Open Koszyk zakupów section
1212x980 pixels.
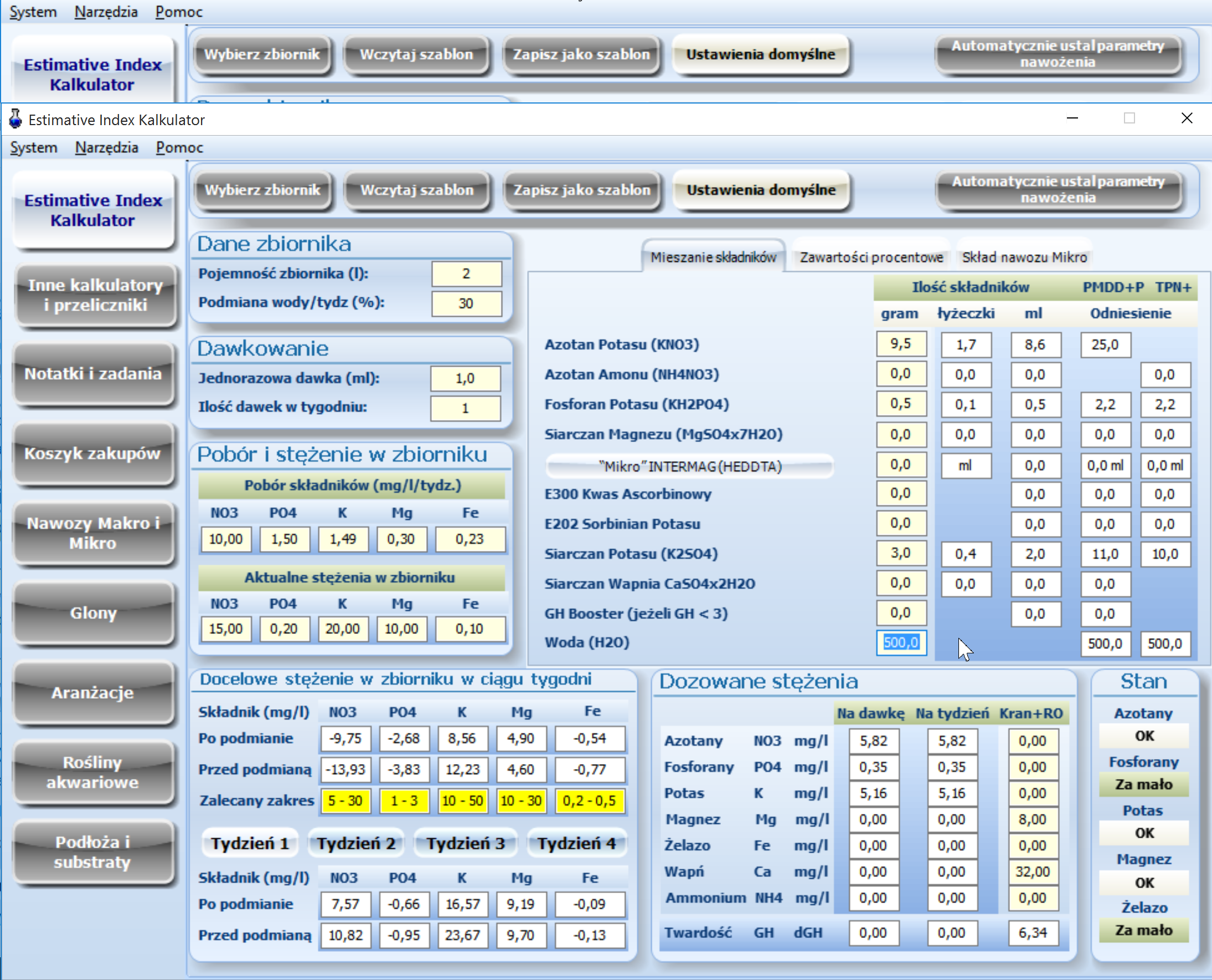click(x=93, y=453)
